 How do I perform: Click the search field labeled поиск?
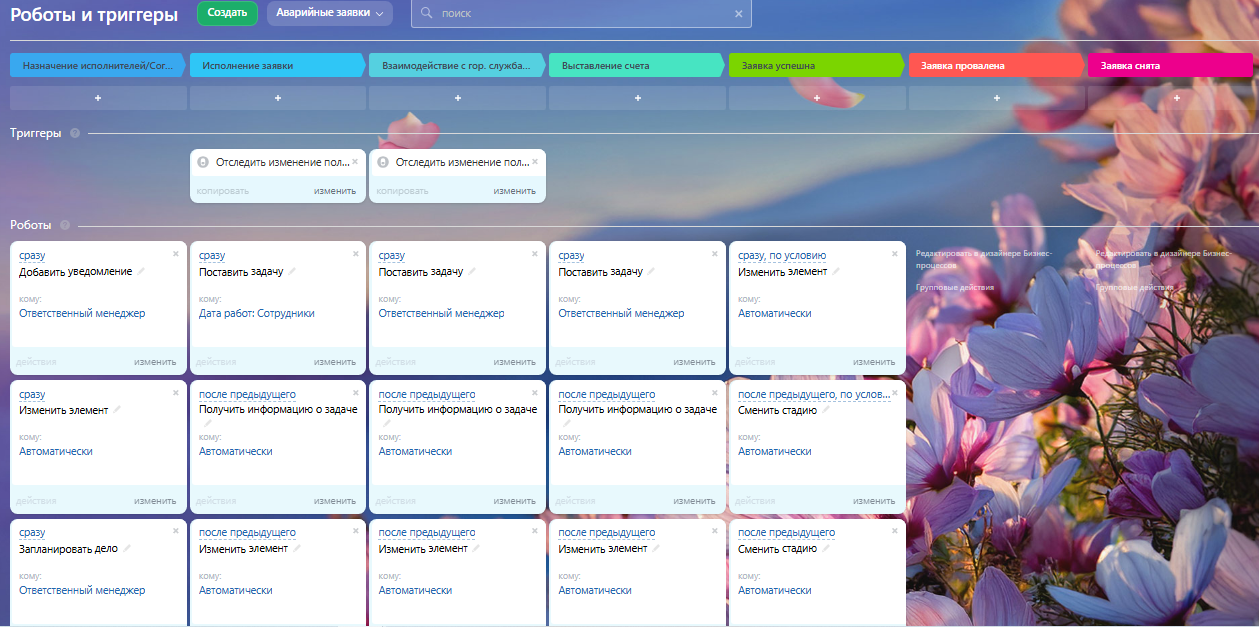pyautogui.click(x=580, y=14)
